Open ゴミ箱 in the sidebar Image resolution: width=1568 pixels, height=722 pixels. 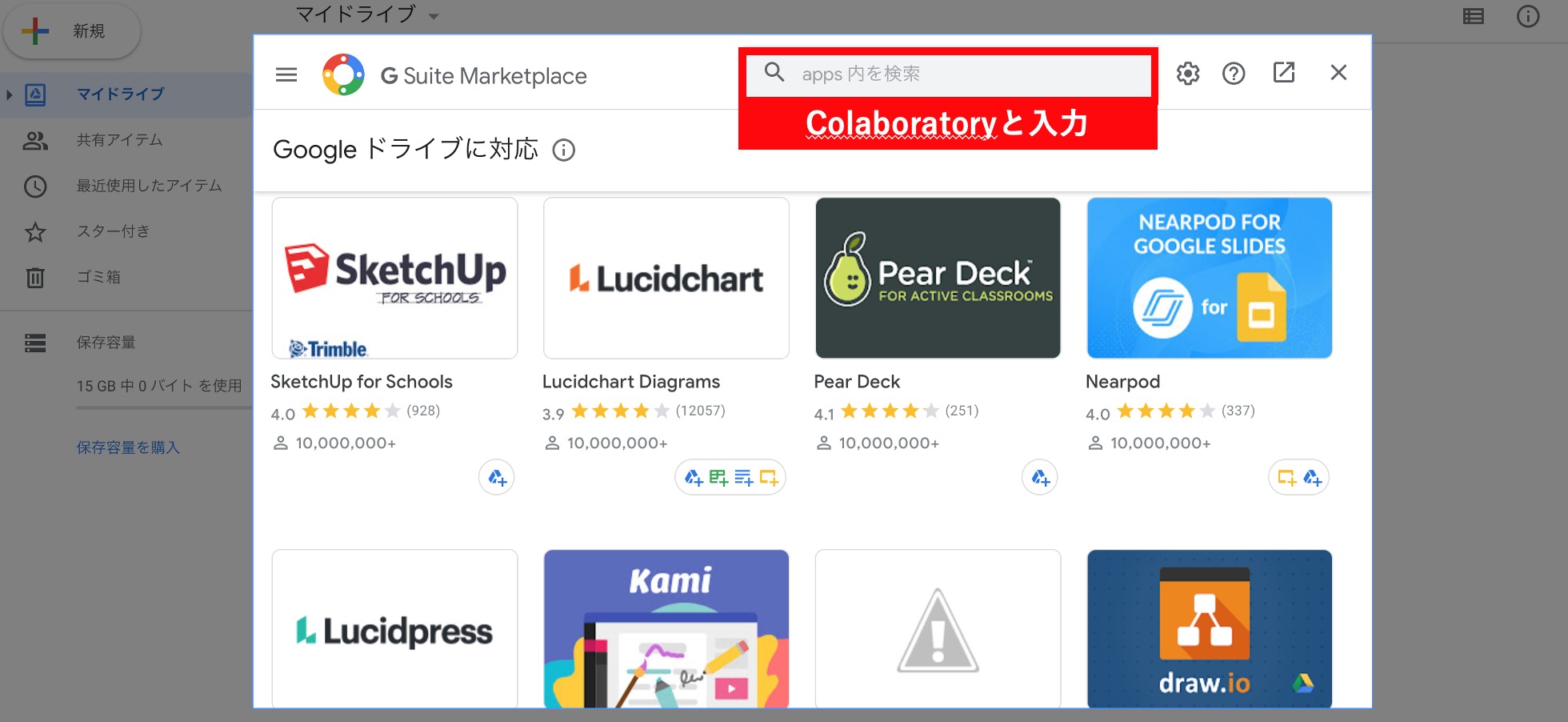coord(98,277)
